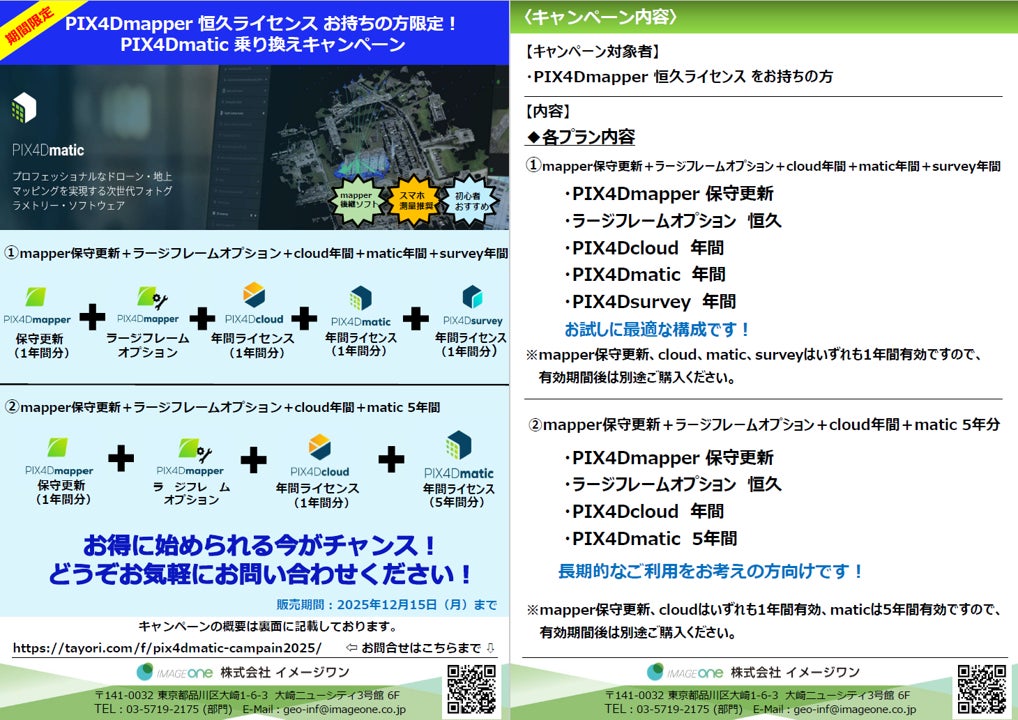The width and height of the screenshot is (1018, 720).
Task: Click the '年間ライセンス (5年間分)' label
Action: (459, 495)
